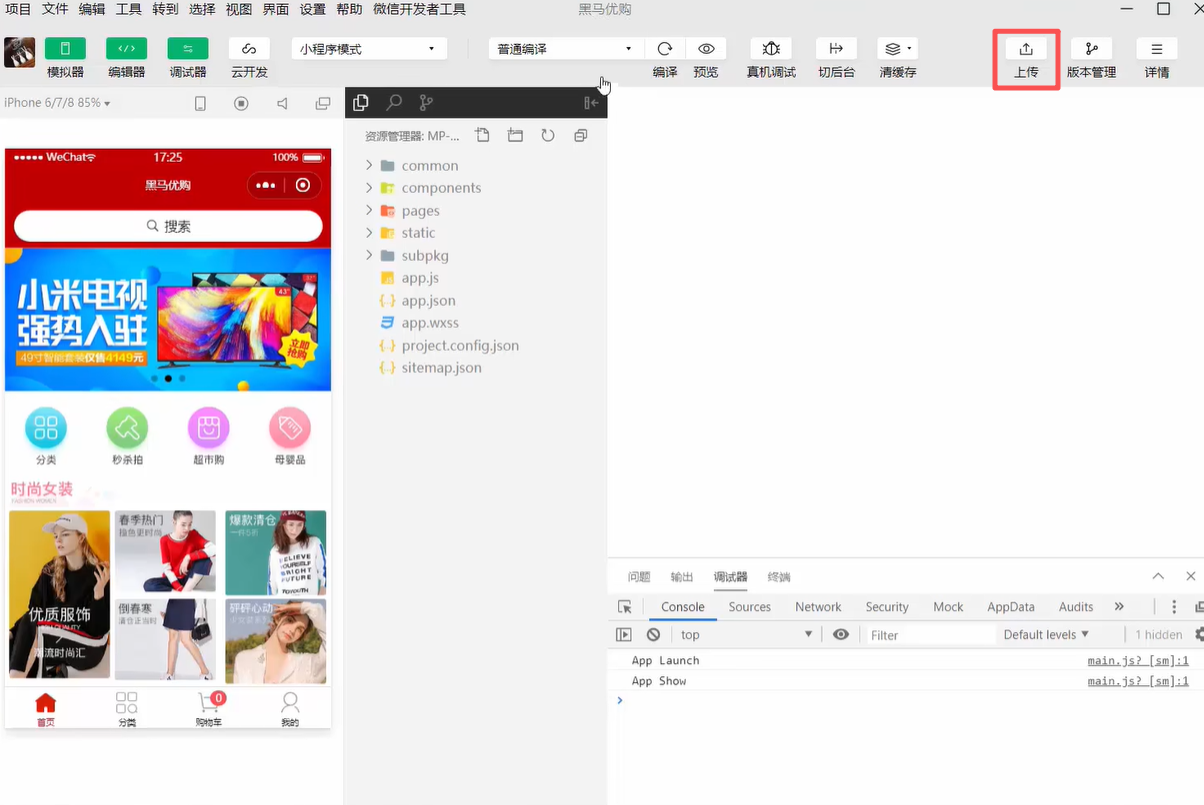Open the search icon in editor sidebar
The width and height of the screenshot is (1204, 805).
[394, 103]
